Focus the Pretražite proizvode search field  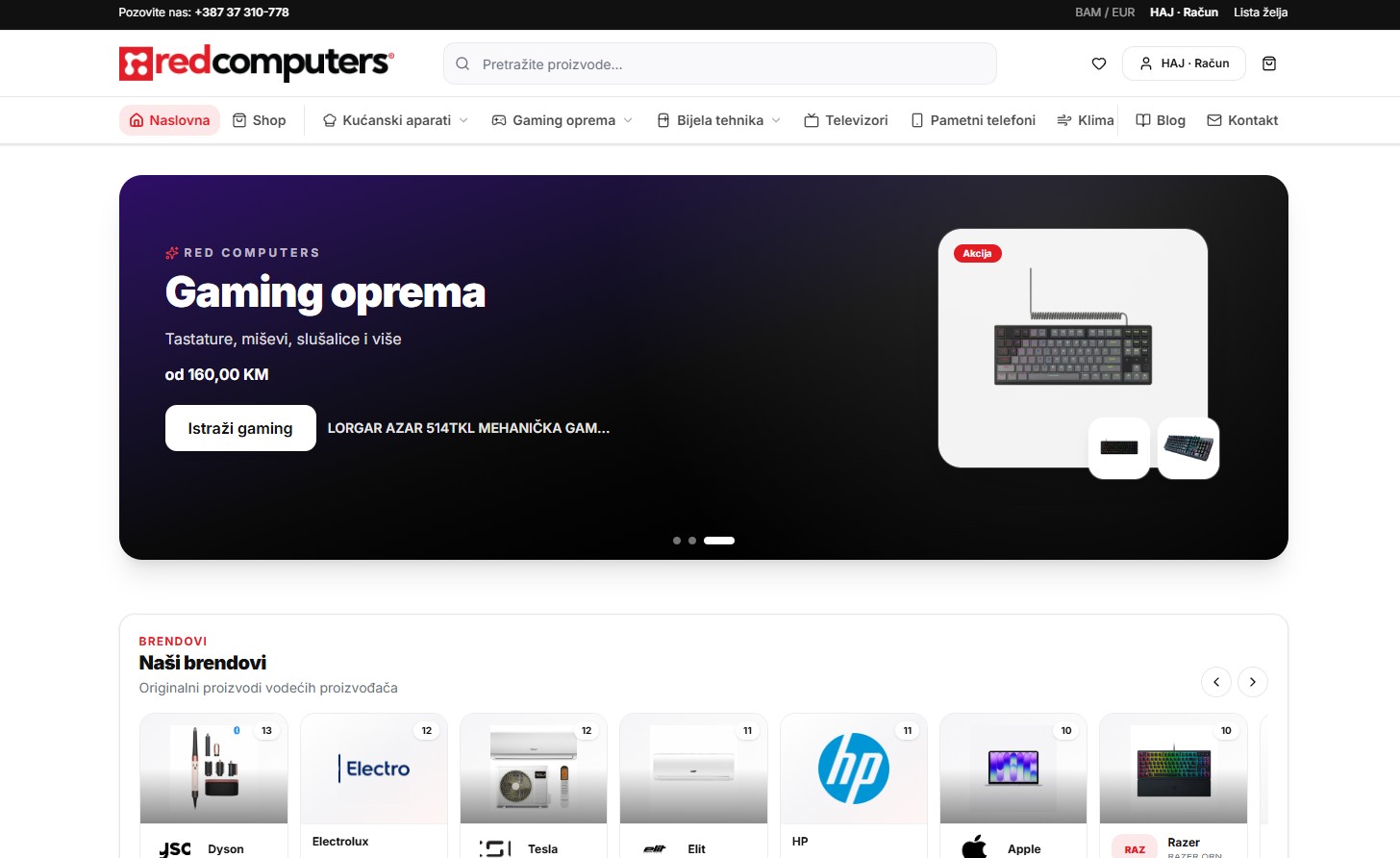click(720, 63)
